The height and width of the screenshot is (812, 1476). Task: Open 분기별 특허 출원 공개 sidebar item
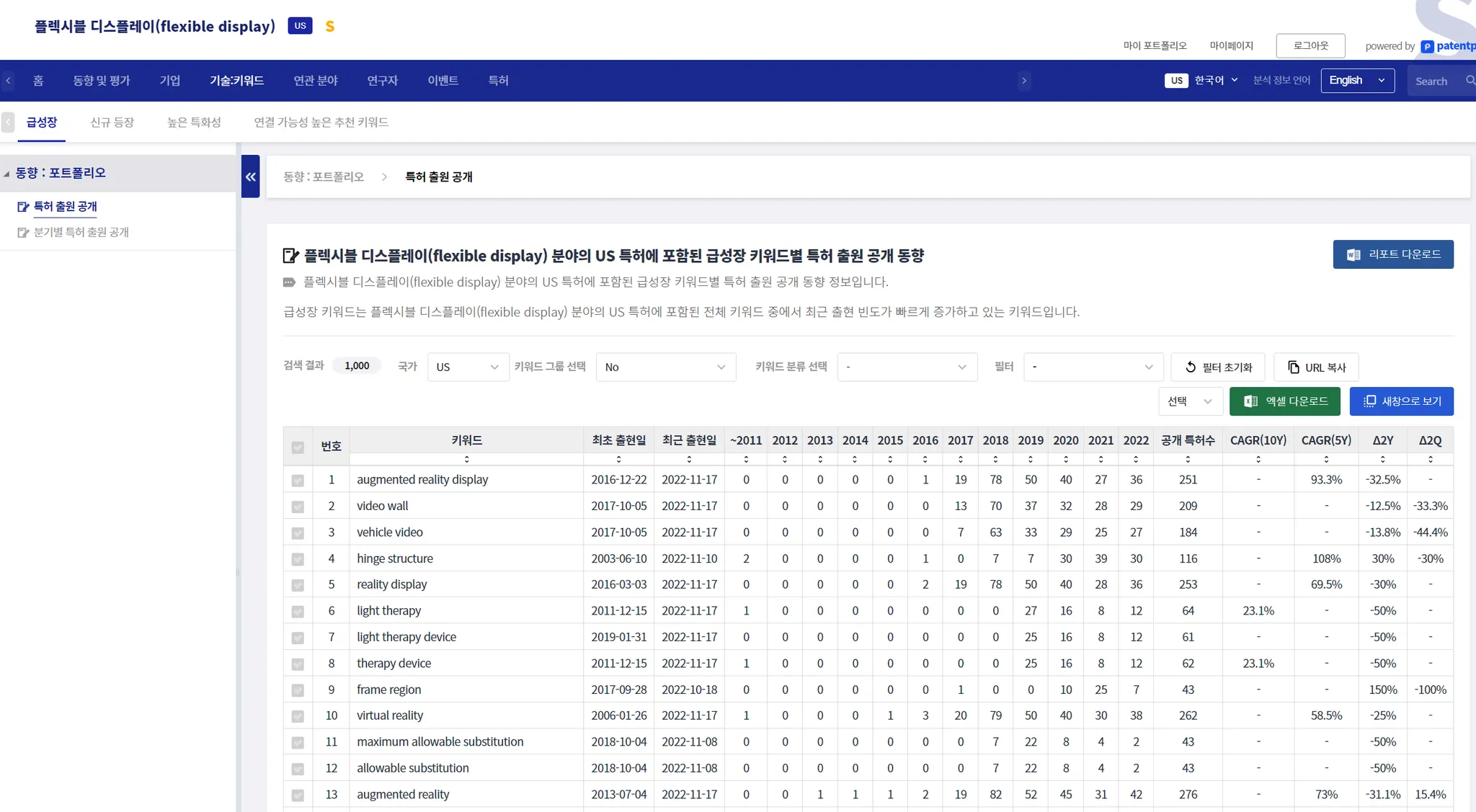pos(81,233)
